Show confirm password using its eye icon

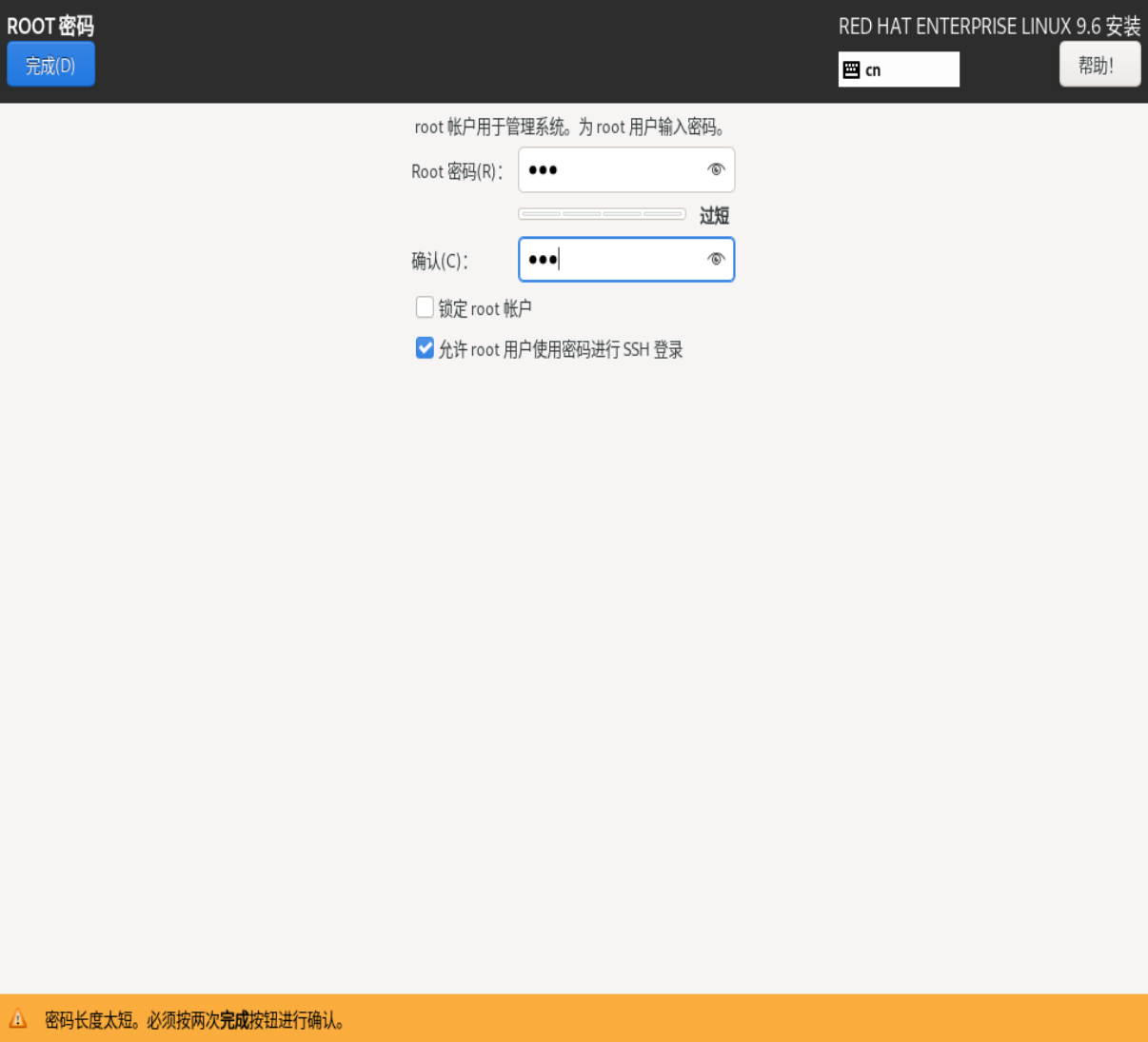(x=716, y=259)
